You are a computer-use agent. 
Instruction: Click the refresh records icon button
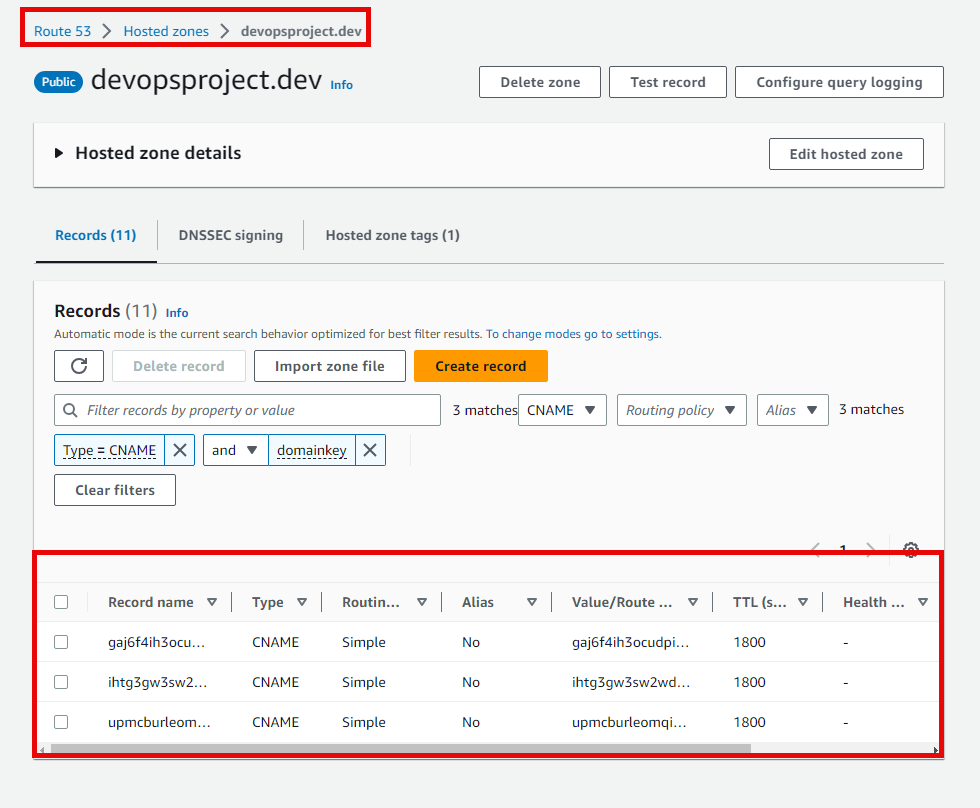pyautogui.click(x=79, y=366)
